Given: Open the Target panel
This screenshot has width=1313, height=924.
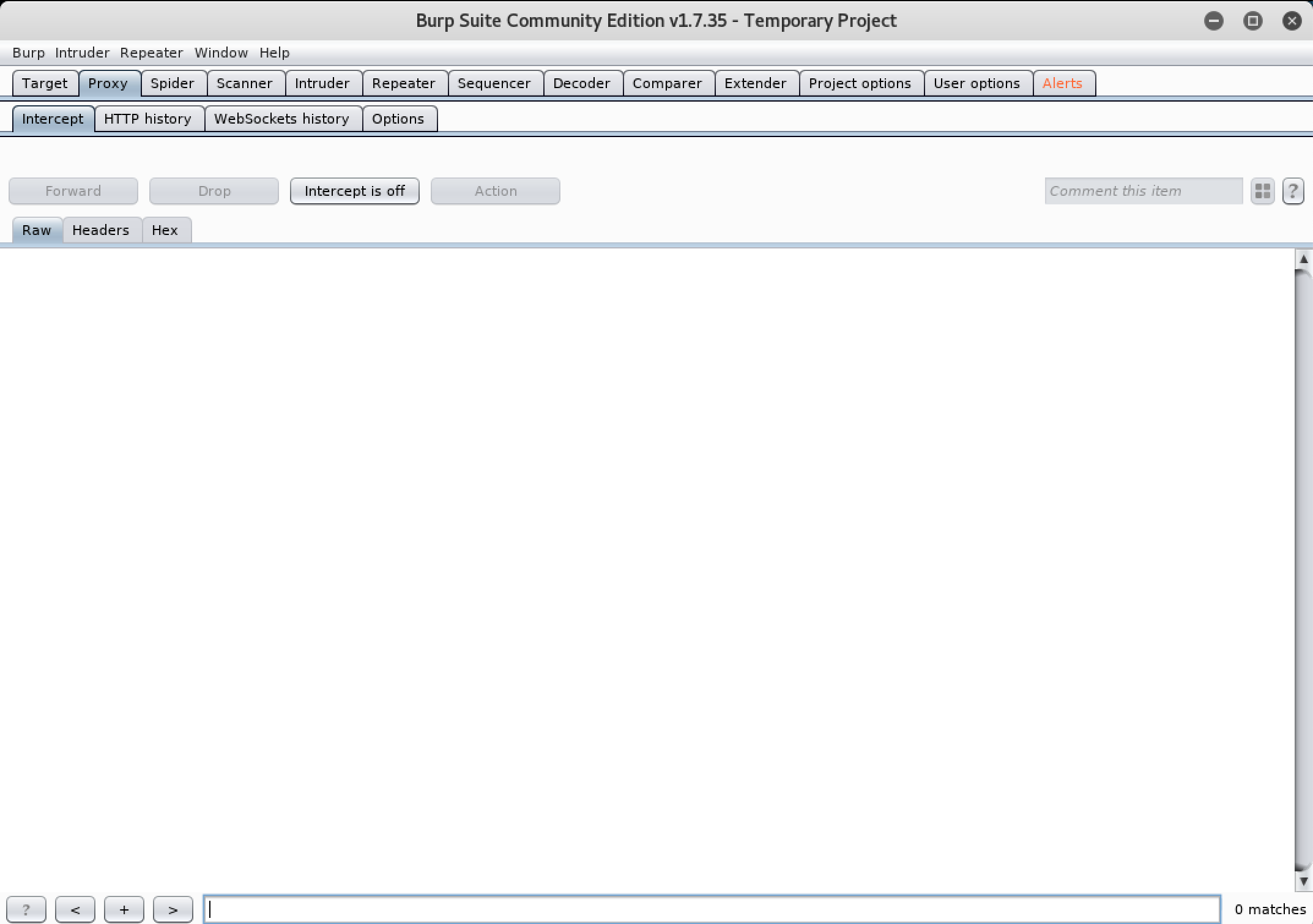Looking at the screenshot, I should (44, 82).
